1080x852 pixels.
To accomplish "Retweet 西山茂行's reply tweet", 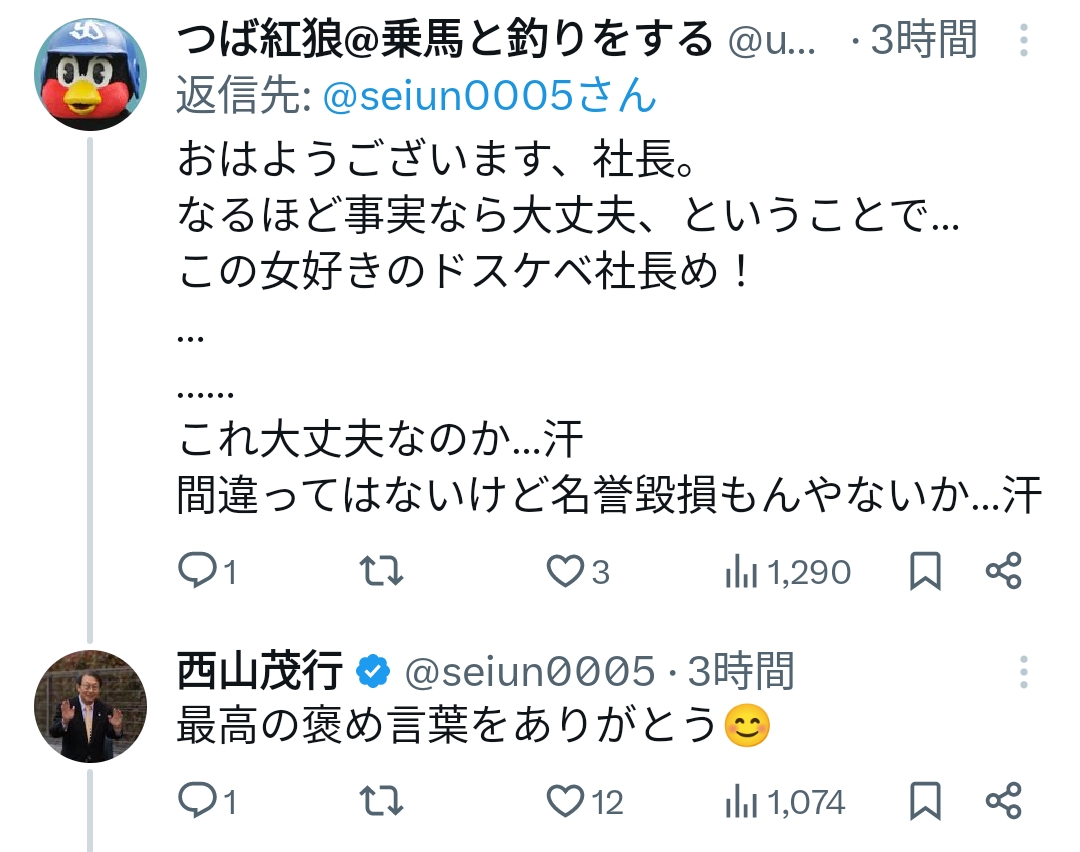I will point(381,801).
